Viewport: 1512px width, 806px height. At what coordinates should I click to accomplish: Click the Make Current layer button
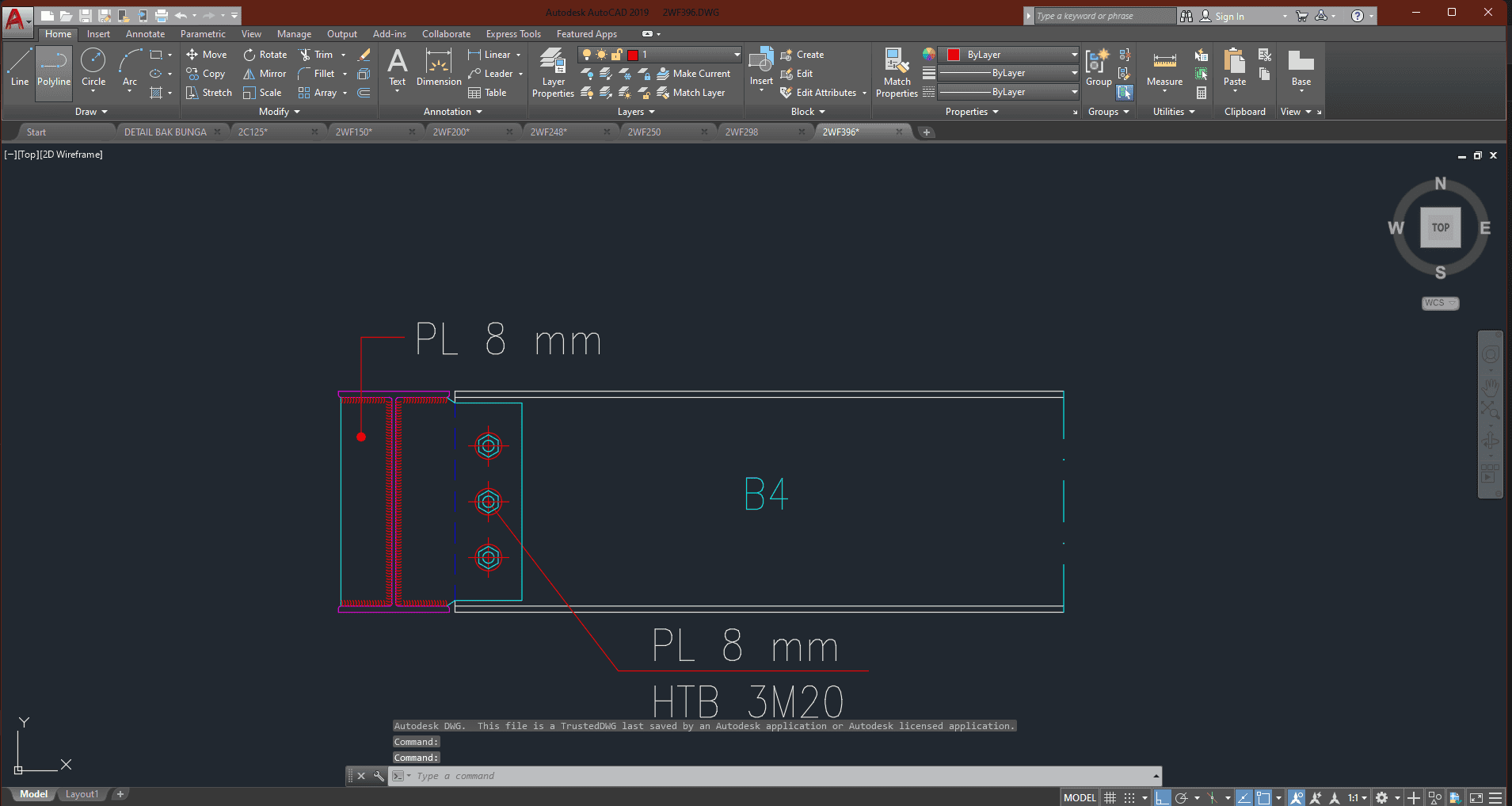(x=694, y=74)
